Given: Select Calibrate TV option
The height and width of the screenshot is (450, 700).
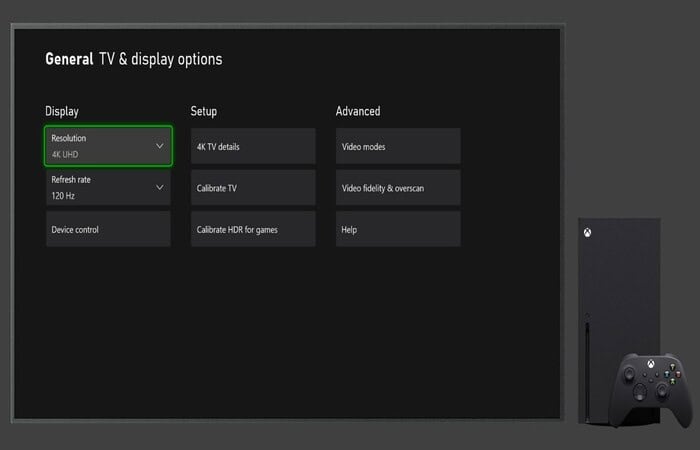Looking at the screenshot, I should coord(253,188).
